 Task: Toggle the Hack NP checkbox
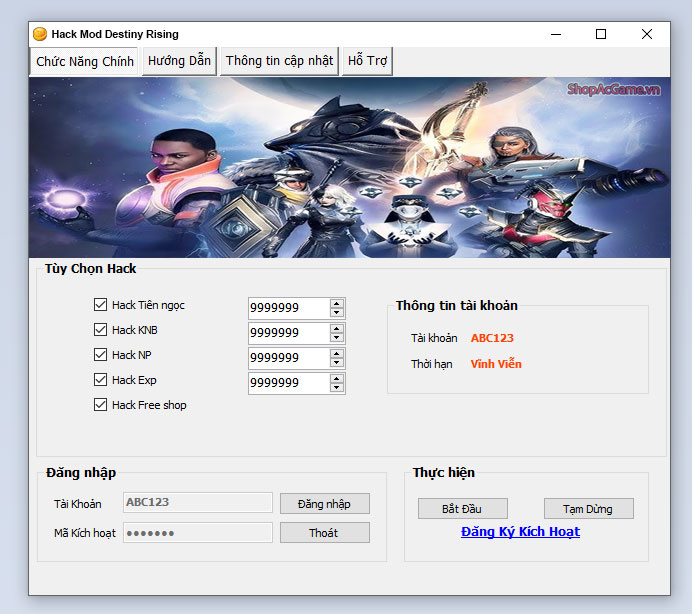click(100, 354)
